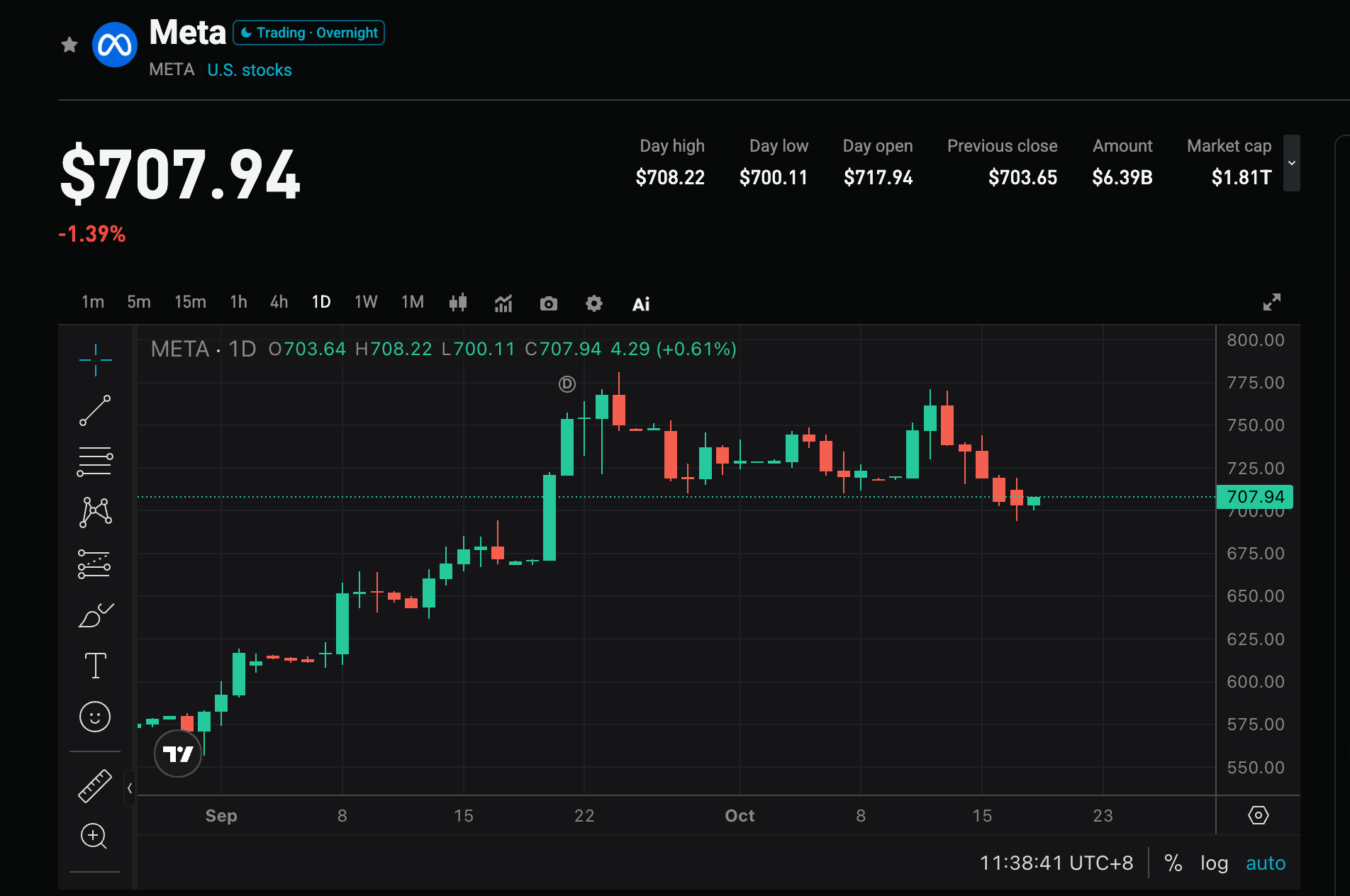Open the U.S. stocks link
Screen dimensions: 1350x896
250,70
